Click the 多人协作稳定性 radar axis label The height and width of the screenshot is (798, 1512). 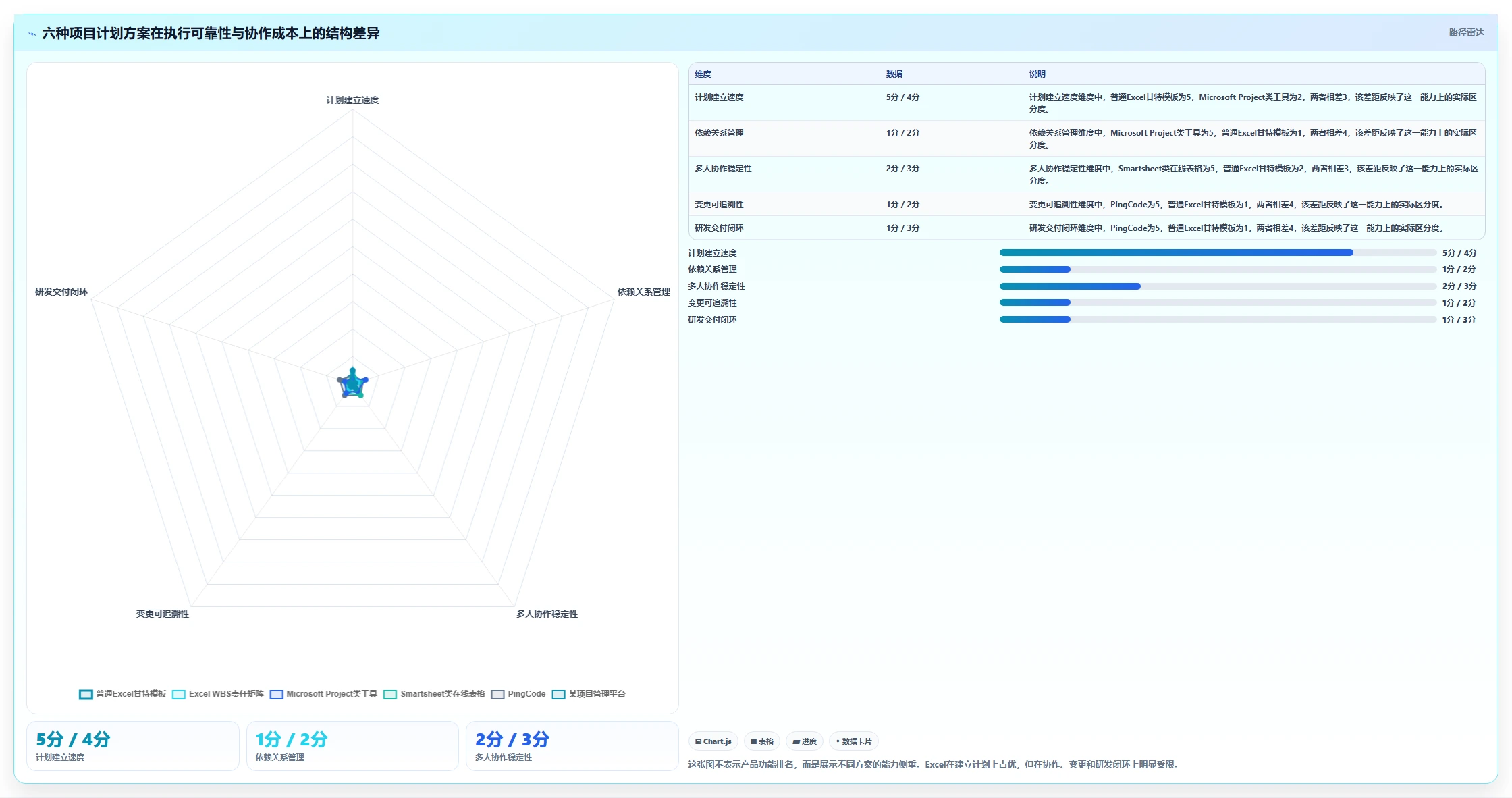tap(547, 614)
